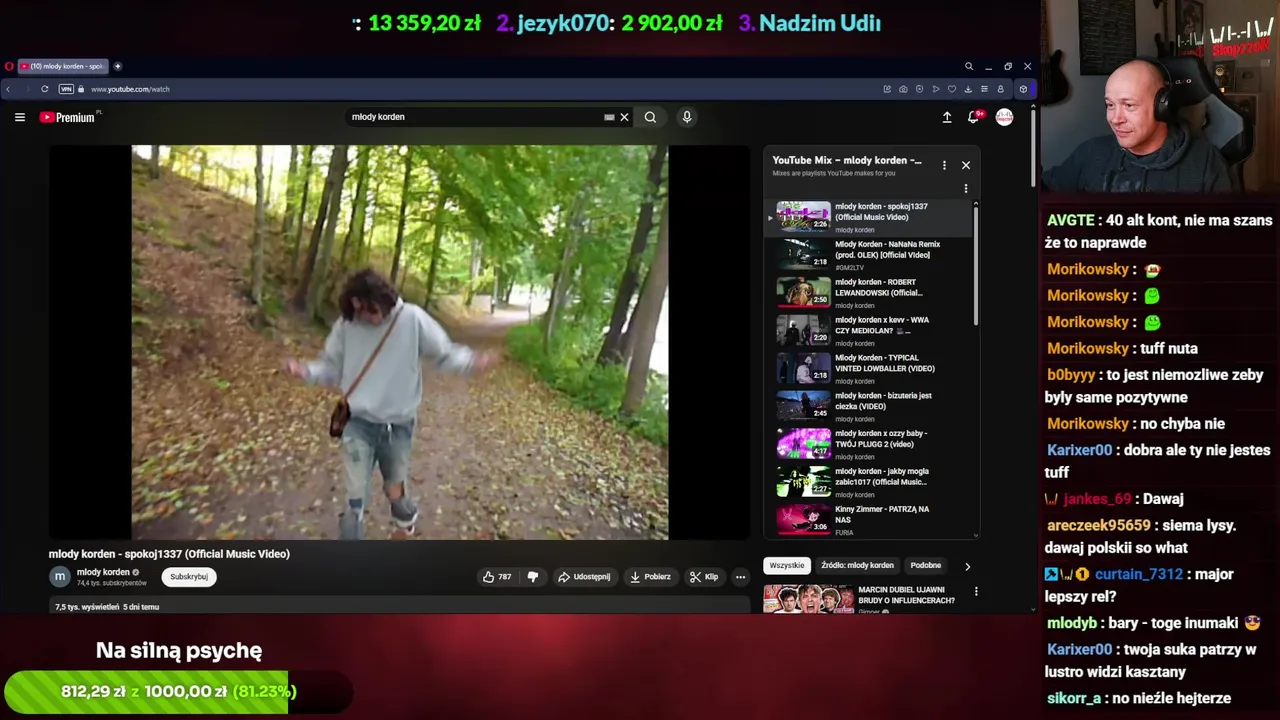Go back with the browser back arrow

point(8,89)
